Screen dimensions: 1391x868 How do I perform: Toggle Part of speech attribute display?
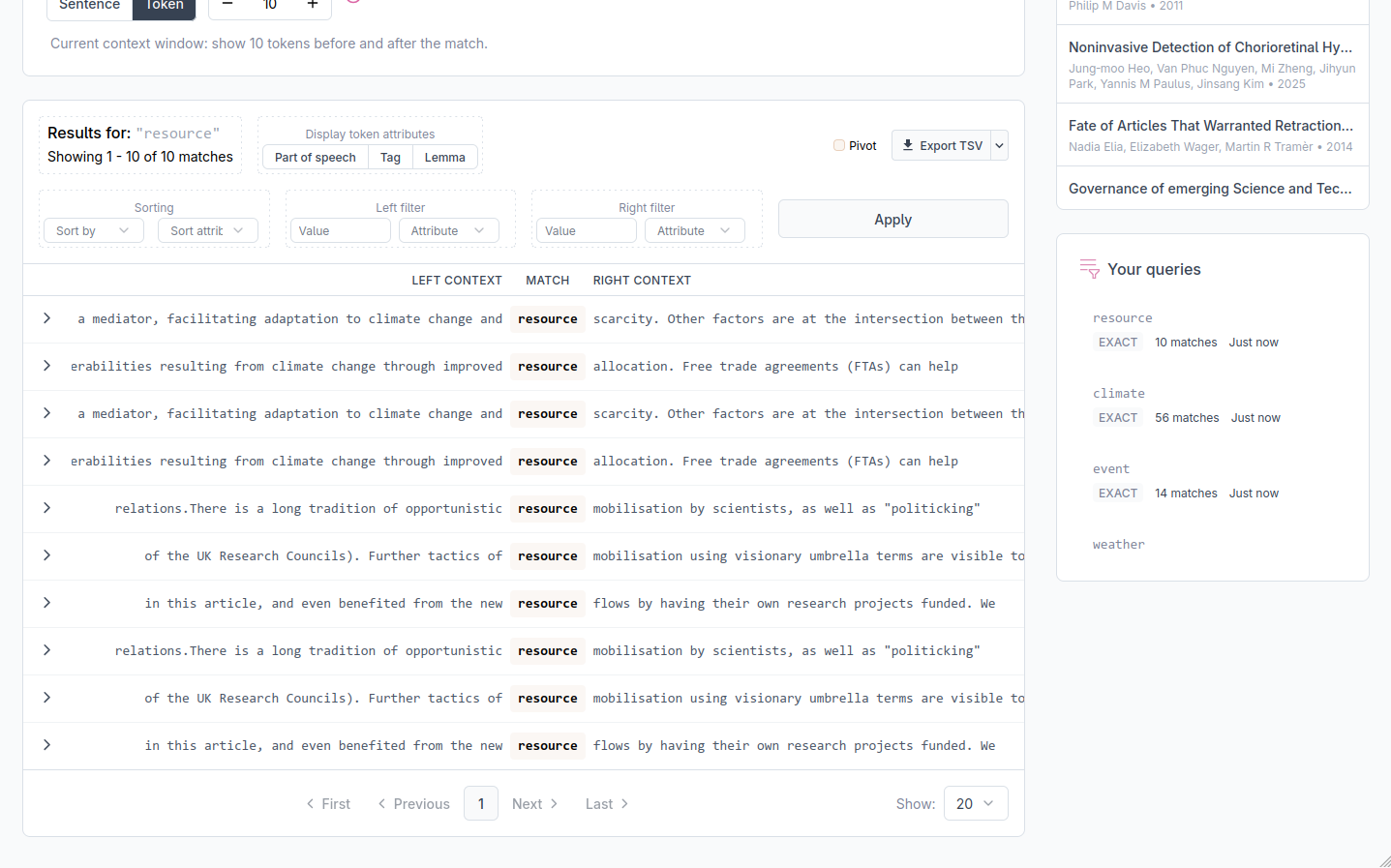tap(315, 158)
